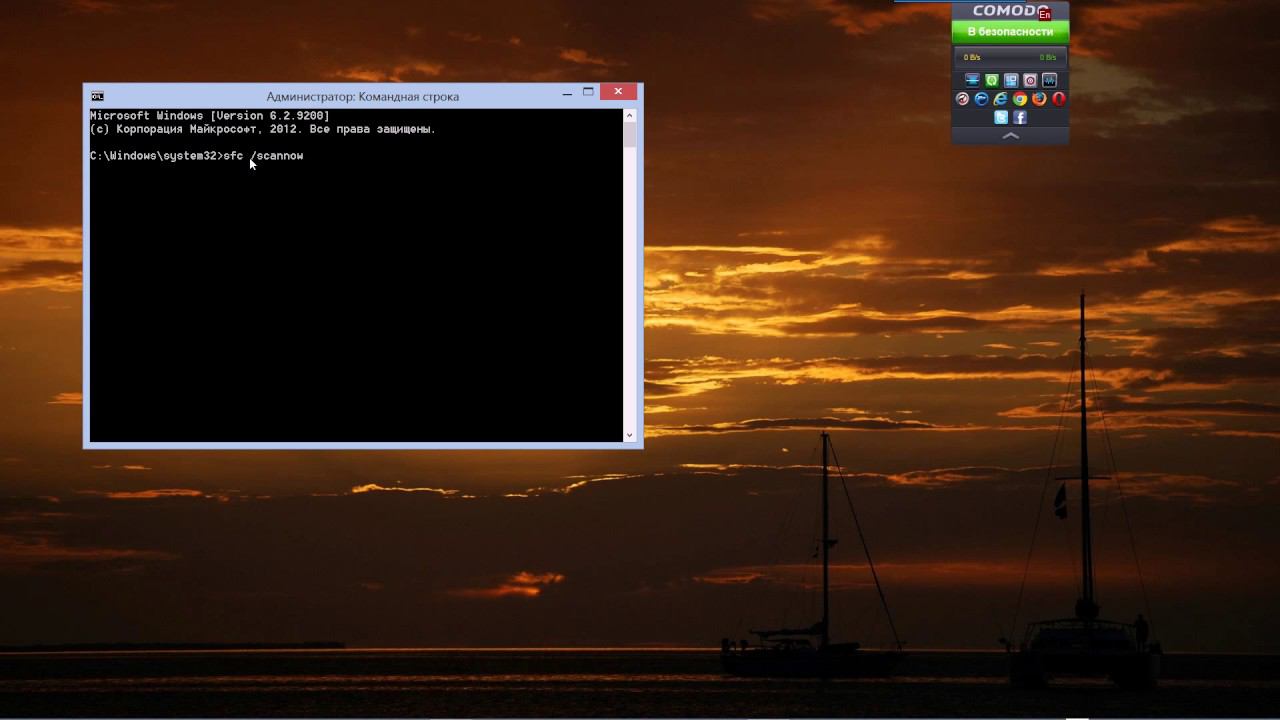Screen dimensions: 1280x720
Task: Open the Twitter icon in COMODO widget
Action: 1001,118
